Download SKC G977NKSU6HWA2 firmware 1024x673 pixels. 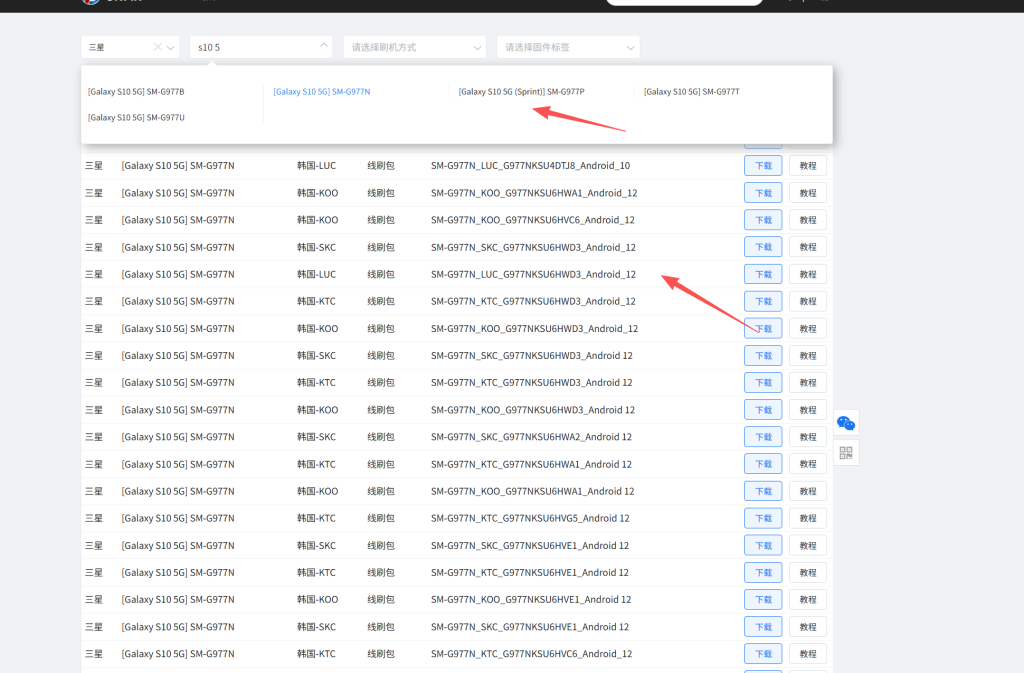[763, 437]
